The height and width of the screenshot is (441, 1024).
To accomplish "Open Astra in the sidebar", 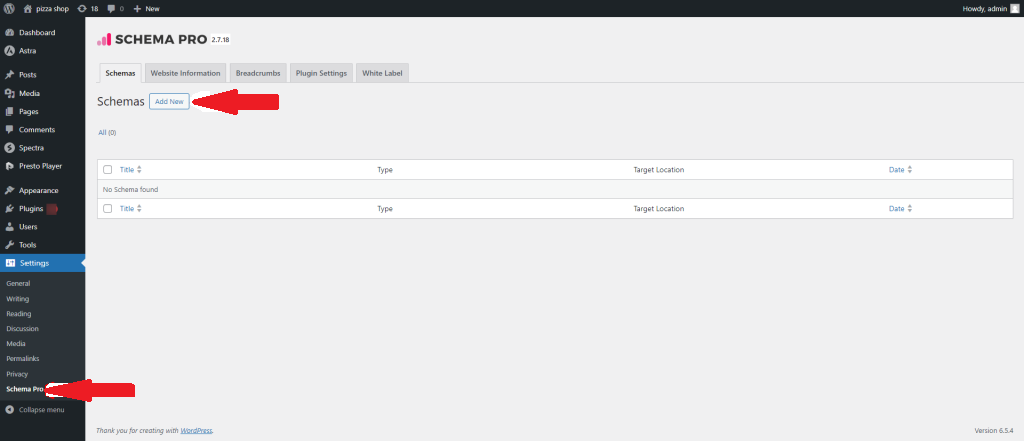I will click(27, 51).
